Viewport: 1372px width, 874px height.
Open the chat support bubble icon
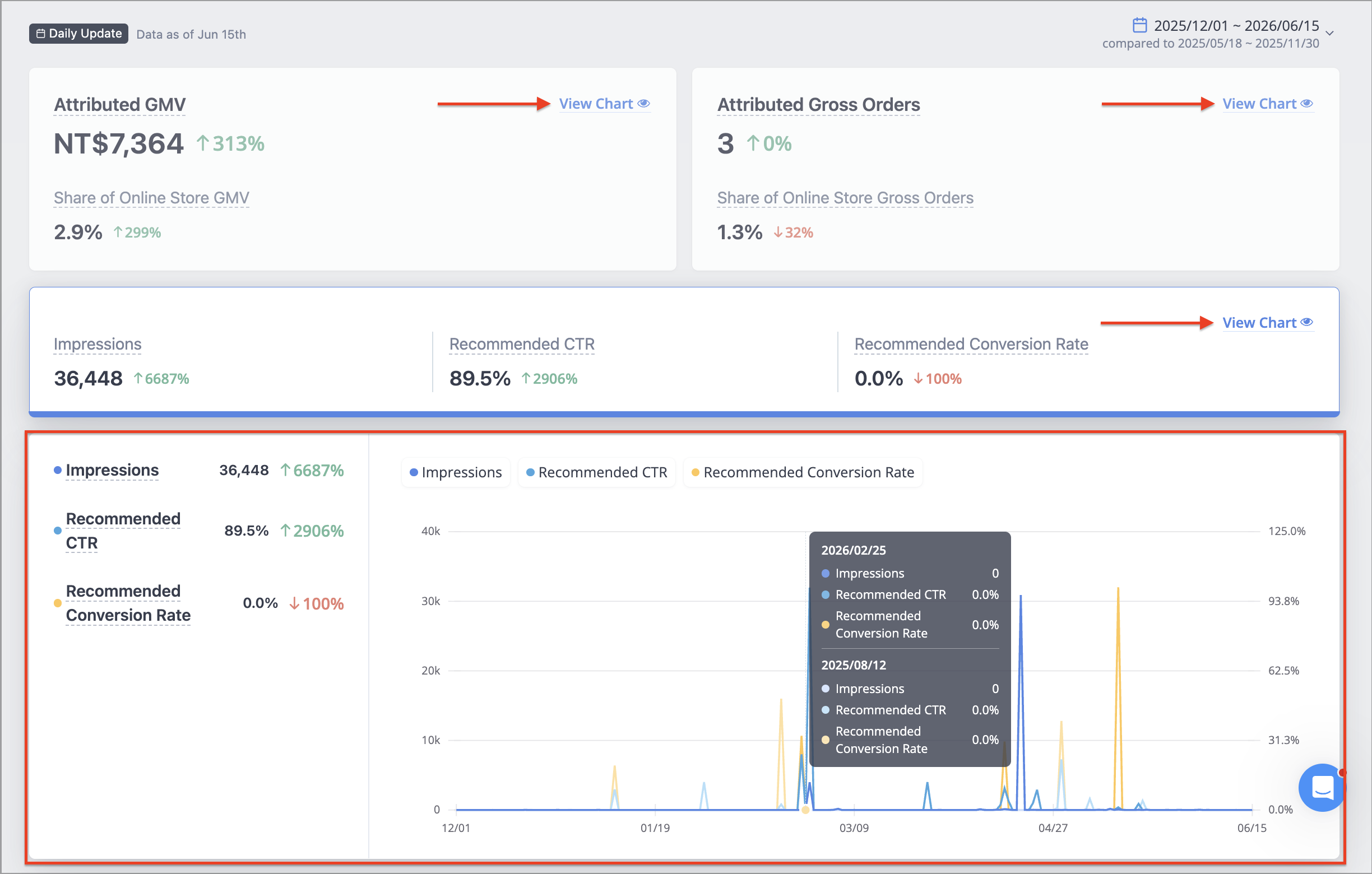(x=1322, y=788)
